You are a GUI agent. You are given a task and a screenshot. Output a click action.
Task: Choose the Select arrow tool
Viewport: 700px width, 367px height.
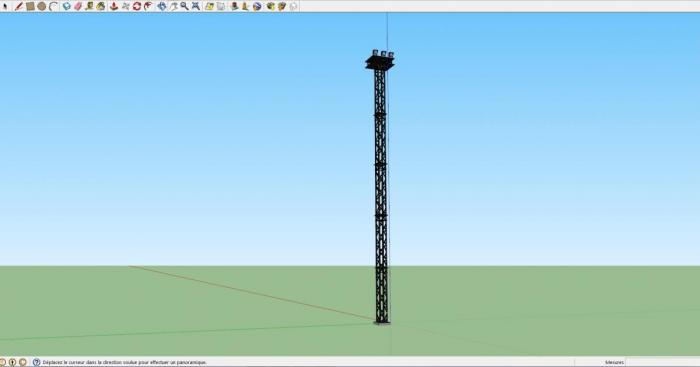[x=4, y=6]
